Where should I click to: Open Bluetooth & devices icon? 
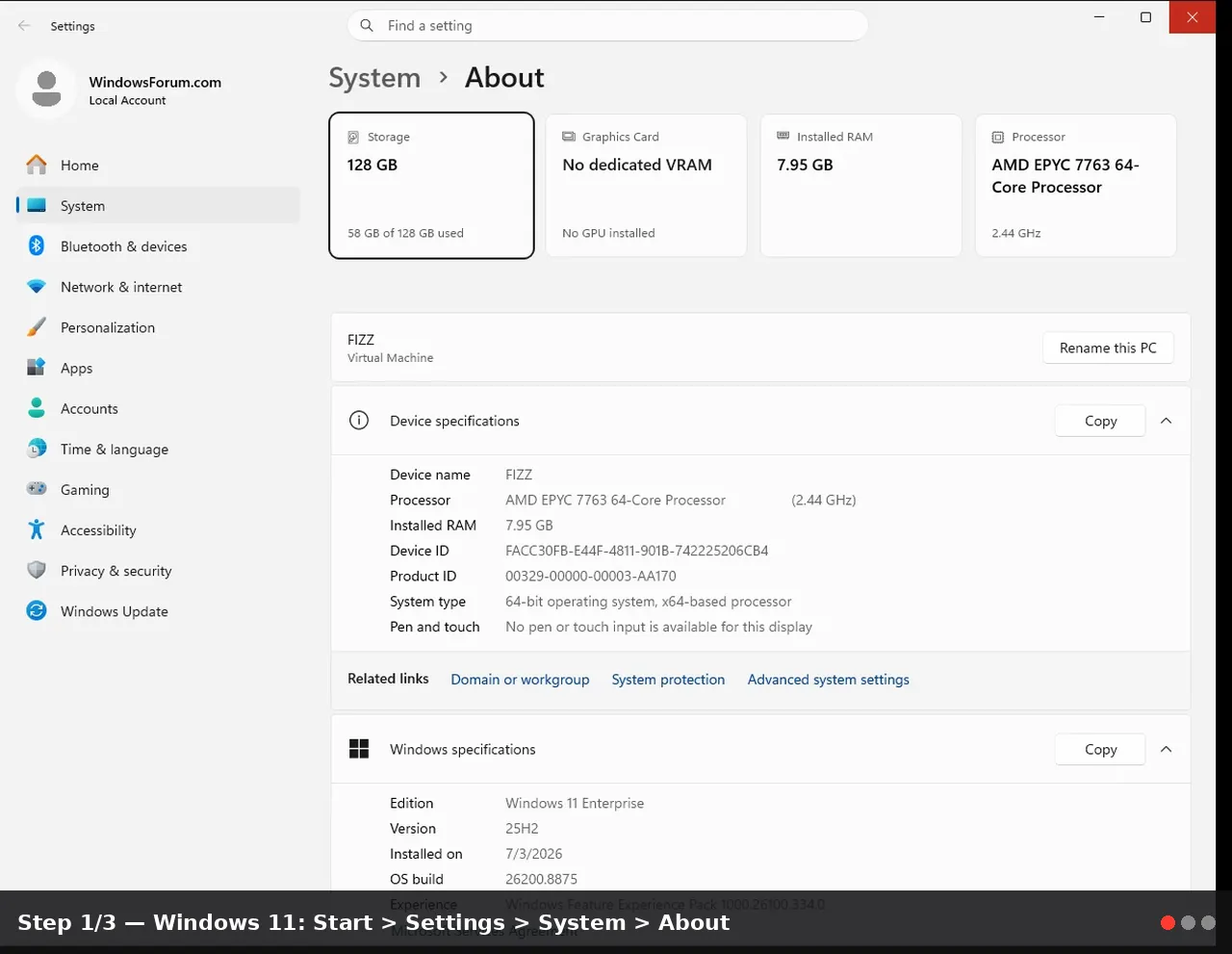[37, 246]
